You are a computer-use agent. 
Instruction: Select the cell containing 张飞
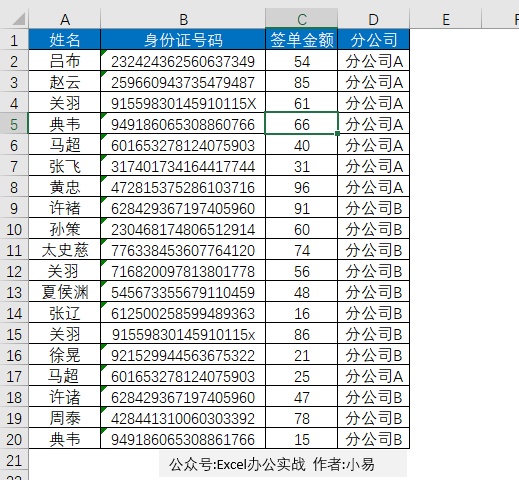[x=65, y=166]
